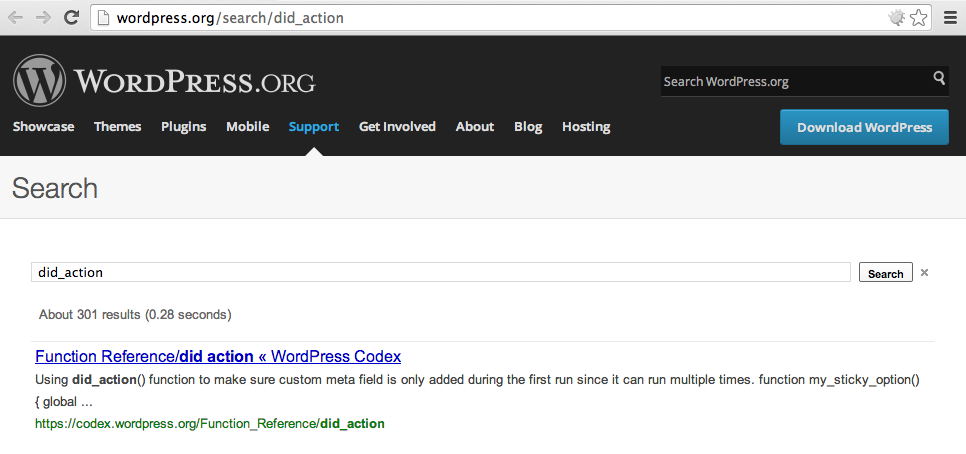Open the Get Involved menu item
The width and height of the screenshot is (966, 454).
[397, 126]
